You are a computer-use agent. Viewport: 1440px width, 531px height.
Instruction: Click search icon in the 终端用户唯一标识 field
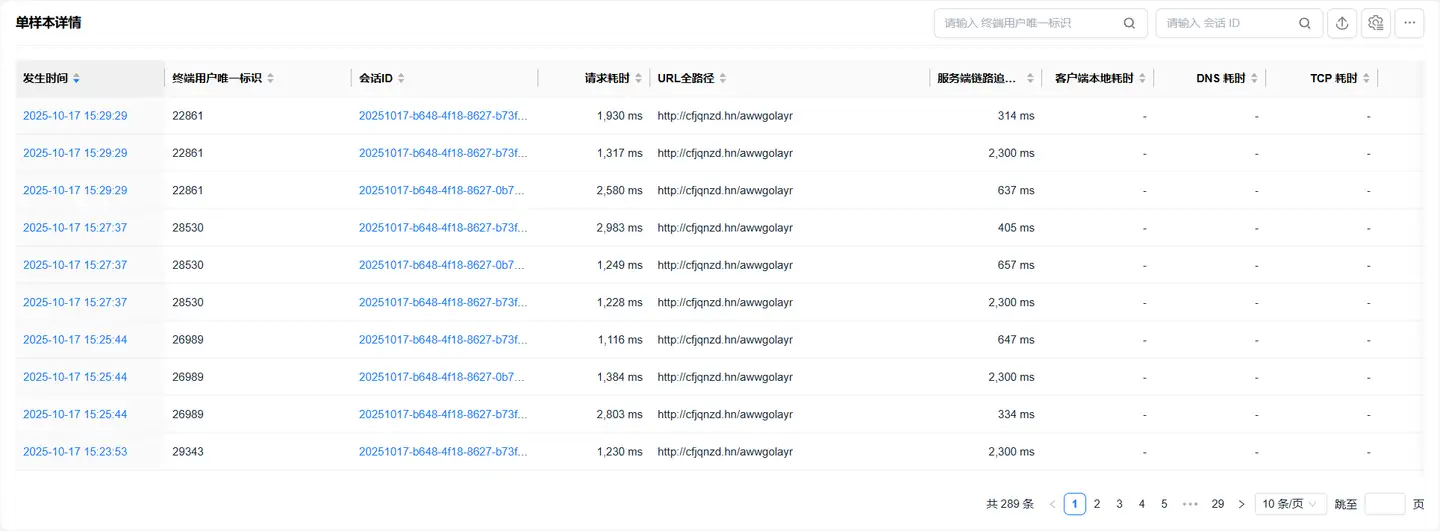[1129, 23]
